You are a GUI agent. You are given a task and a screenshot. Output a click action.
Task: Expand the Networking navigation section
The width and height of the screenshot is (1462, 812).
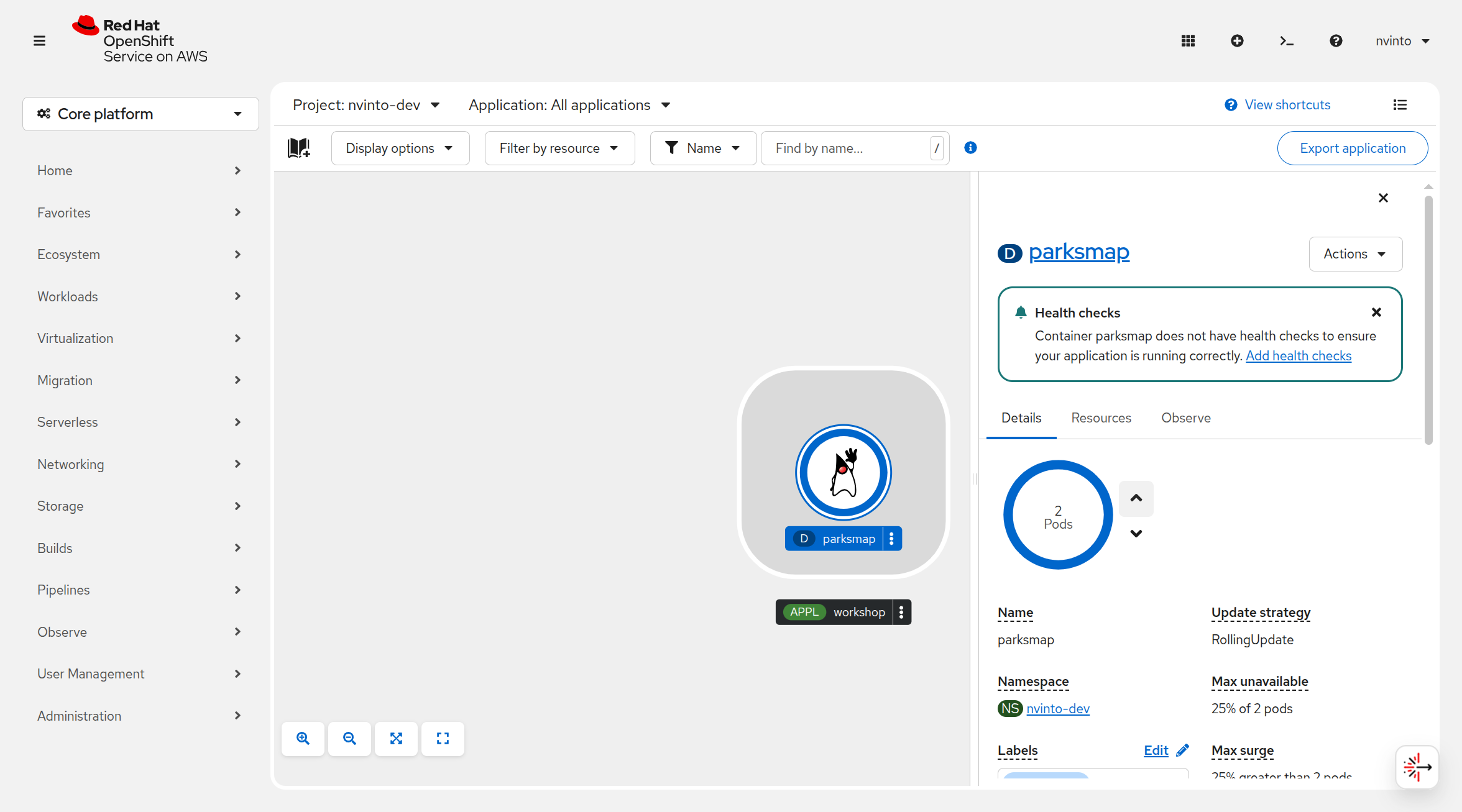coord(140,464)
